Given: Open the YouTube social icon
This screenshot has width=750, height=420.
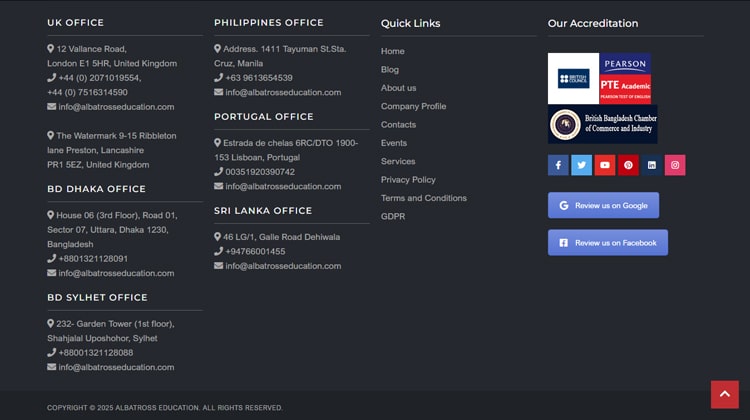Looking at the screenshot, I should 605,165.
